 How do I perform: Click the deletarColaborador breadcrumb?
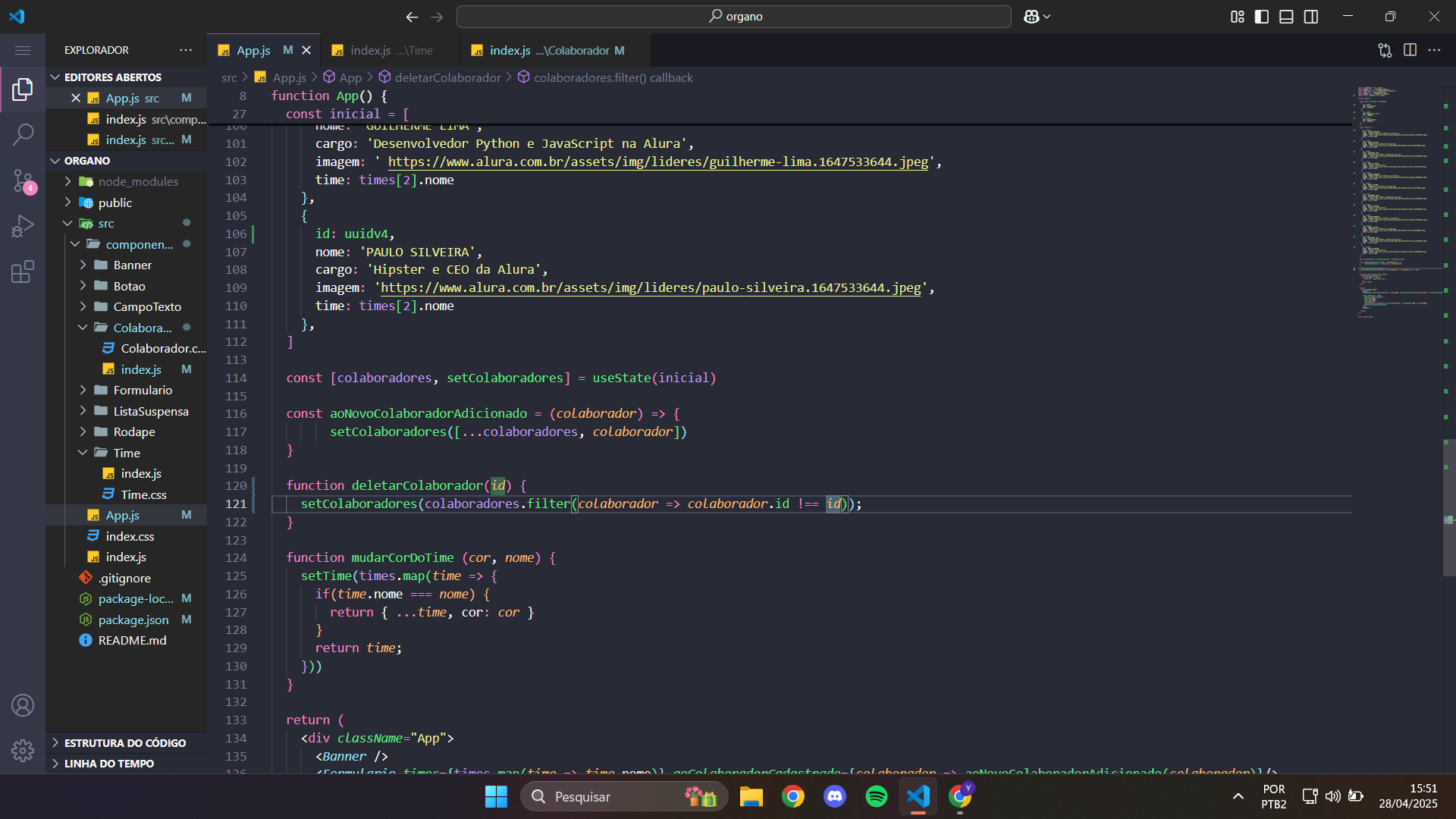pyautogui.click(x=447, y=77)
